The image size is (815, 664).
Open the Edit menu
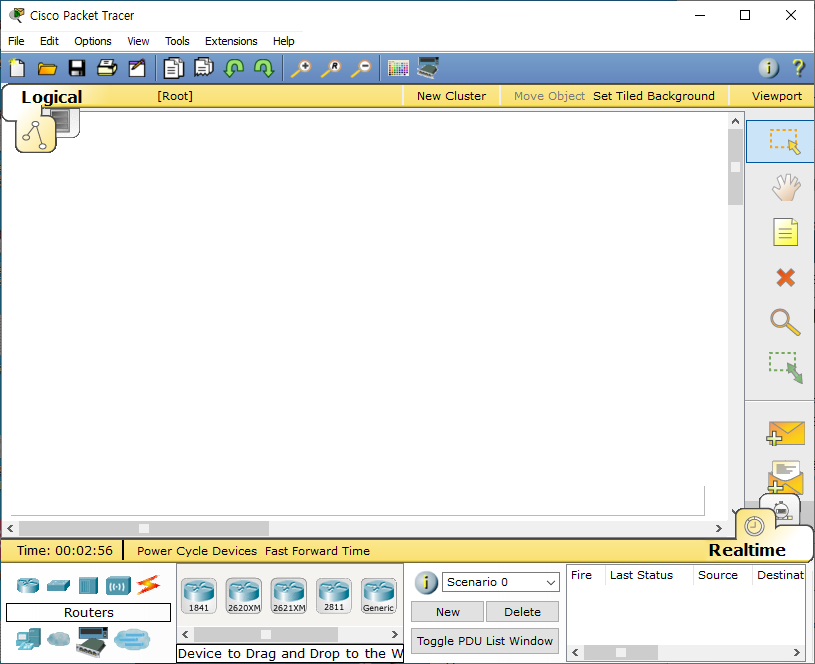(49, 41)
